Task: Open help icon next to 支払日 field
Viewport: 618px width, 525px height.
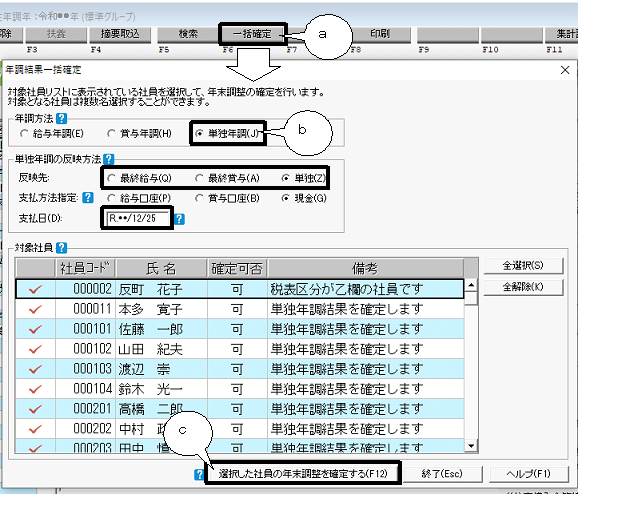Action: (x=179, y=218)
